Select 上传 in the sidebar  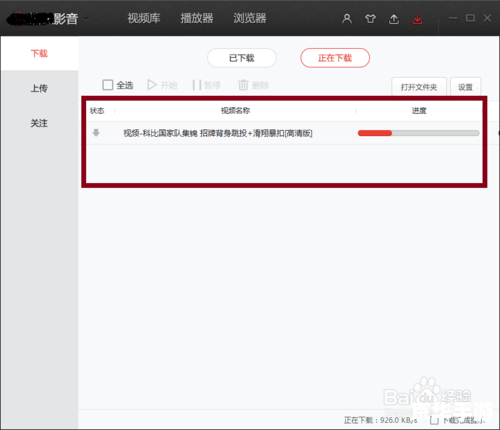point(39,88)
